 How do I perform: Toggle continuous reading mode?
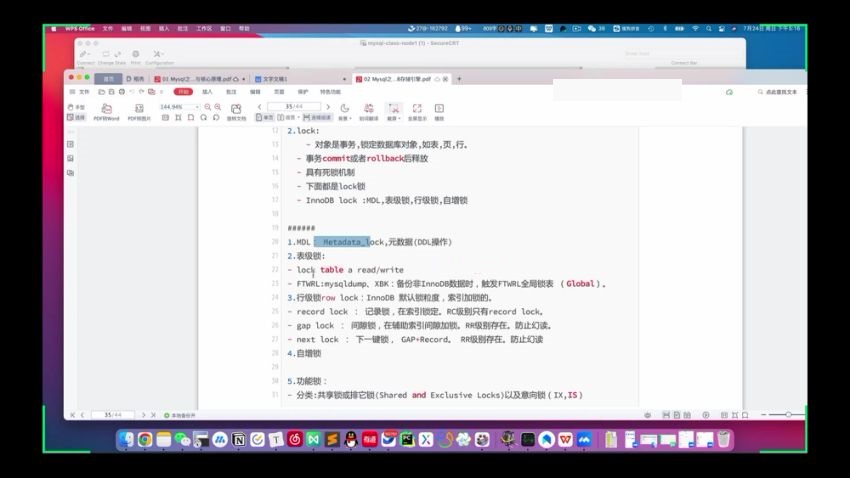[x=318, y=117]
